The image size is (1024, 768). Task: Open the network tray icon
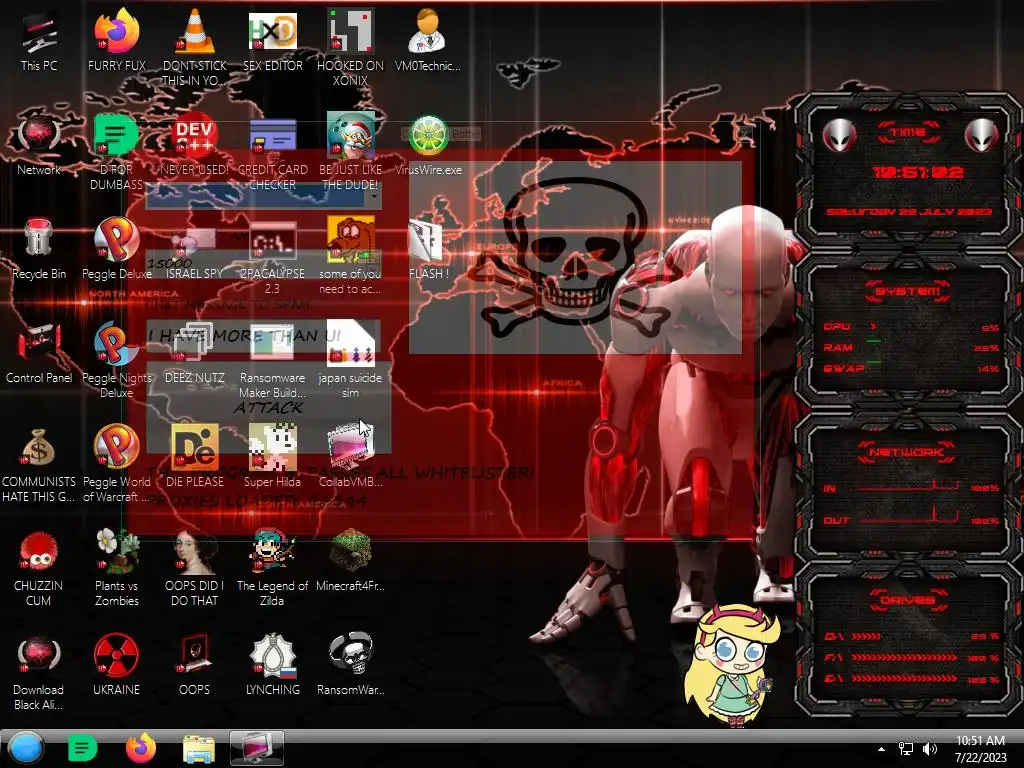point(906,749)
